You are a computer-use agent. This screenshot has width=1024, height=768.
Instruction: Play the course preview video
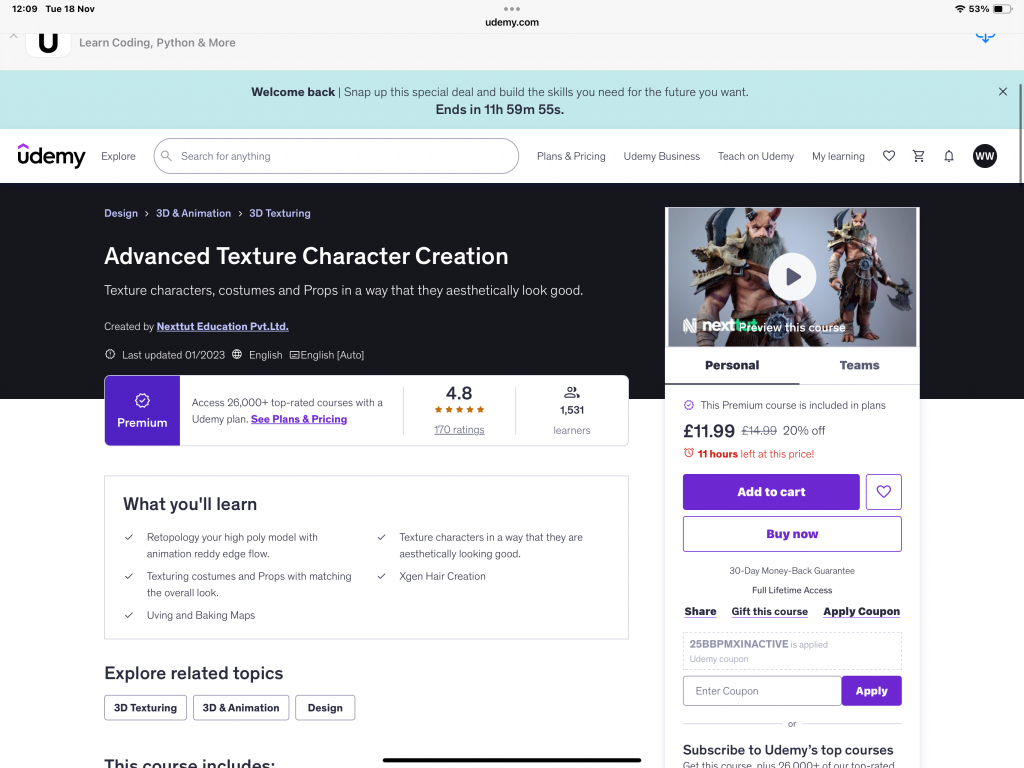[x=792, y=277]
